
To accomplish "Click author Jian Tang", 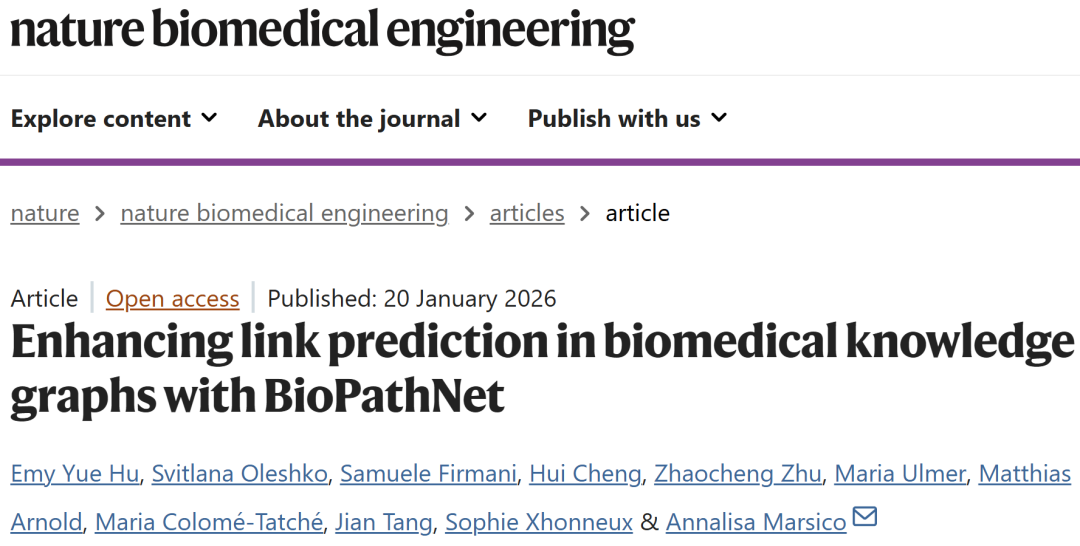I will 383,522.
